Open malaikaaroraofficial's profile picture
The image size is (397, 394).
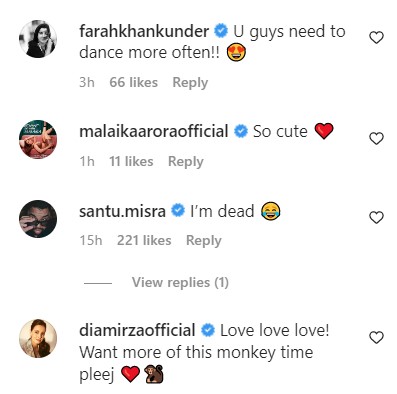point(38,139)
